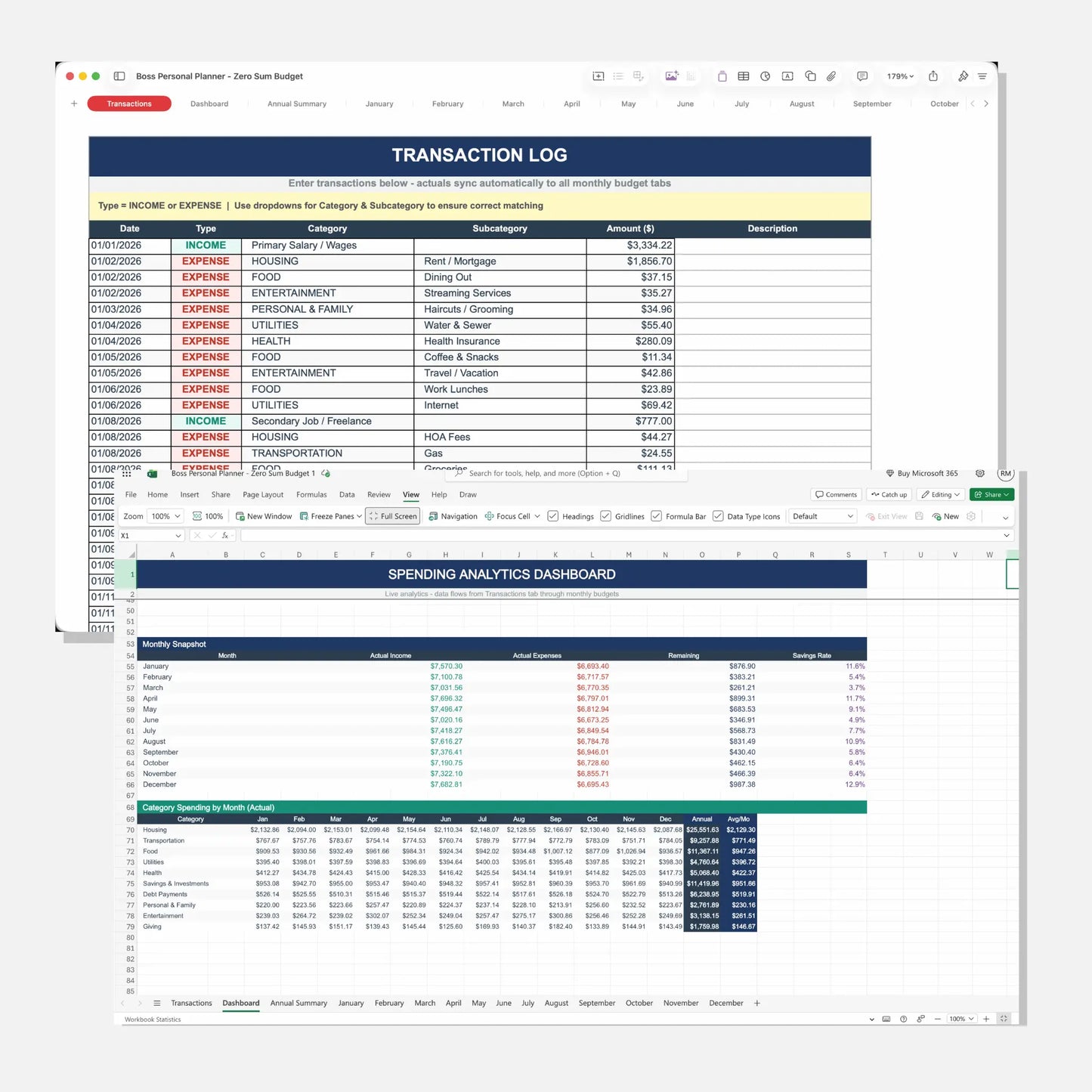Click the green Share button
This screenshot has width=1092, height=1092.
[991, 495]
